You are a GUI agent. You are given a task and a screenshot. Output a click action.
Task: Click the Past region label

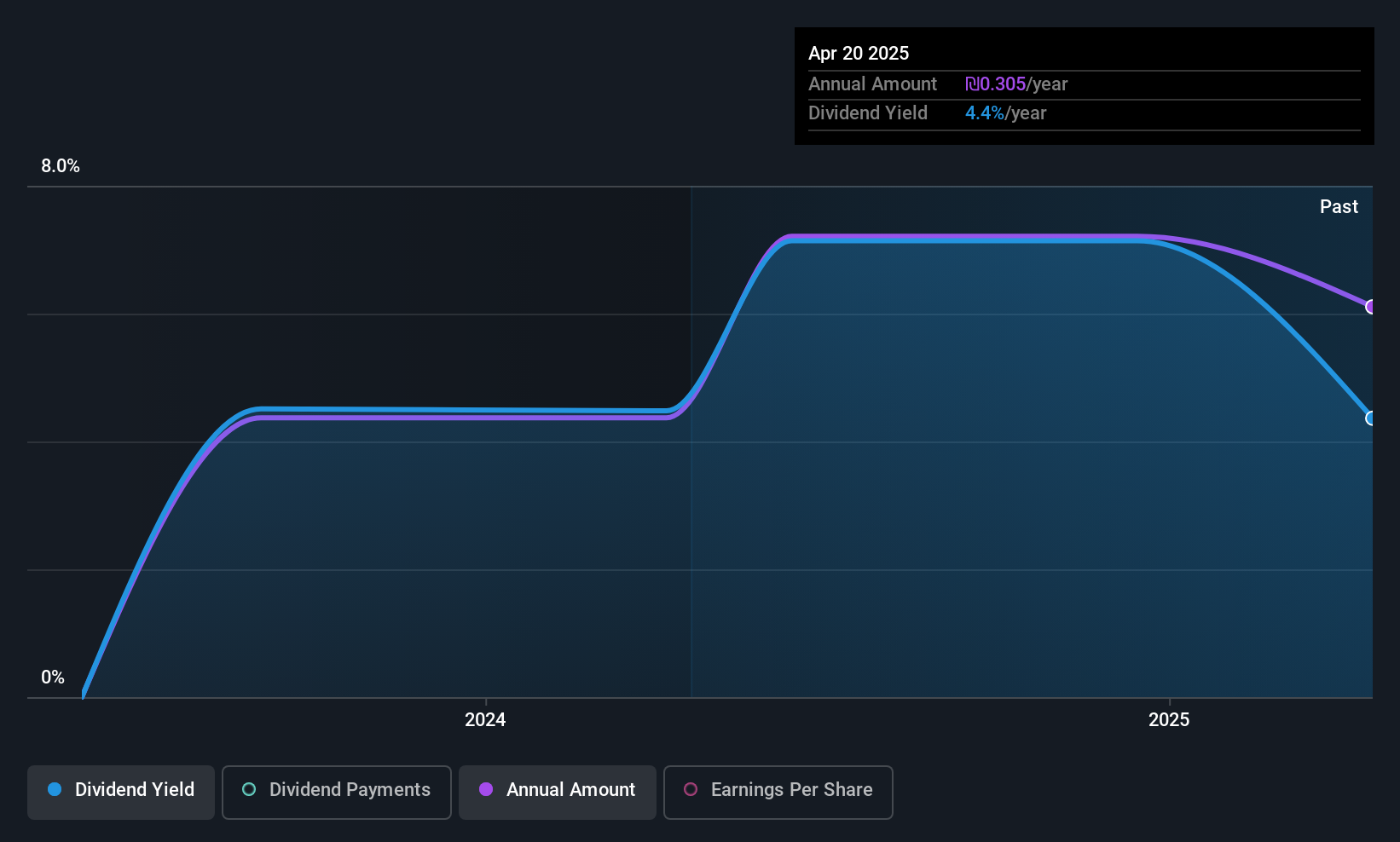pyautogui.click(x=1339, y=207)
